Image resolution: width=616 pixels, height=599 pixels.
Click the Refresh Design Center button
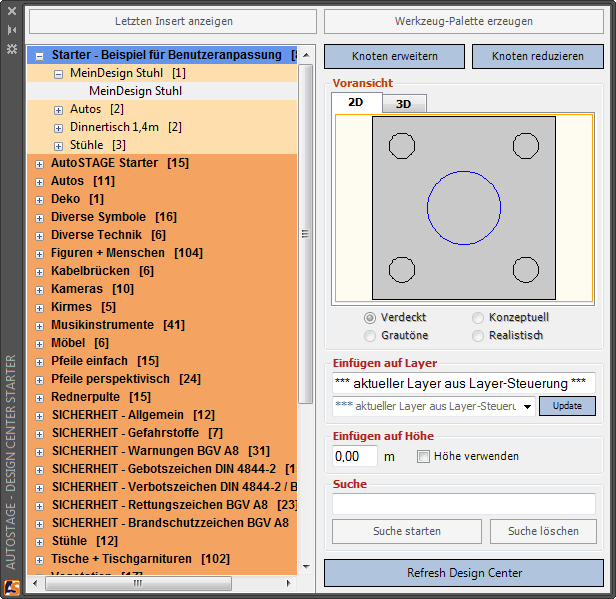coord(463,573)
